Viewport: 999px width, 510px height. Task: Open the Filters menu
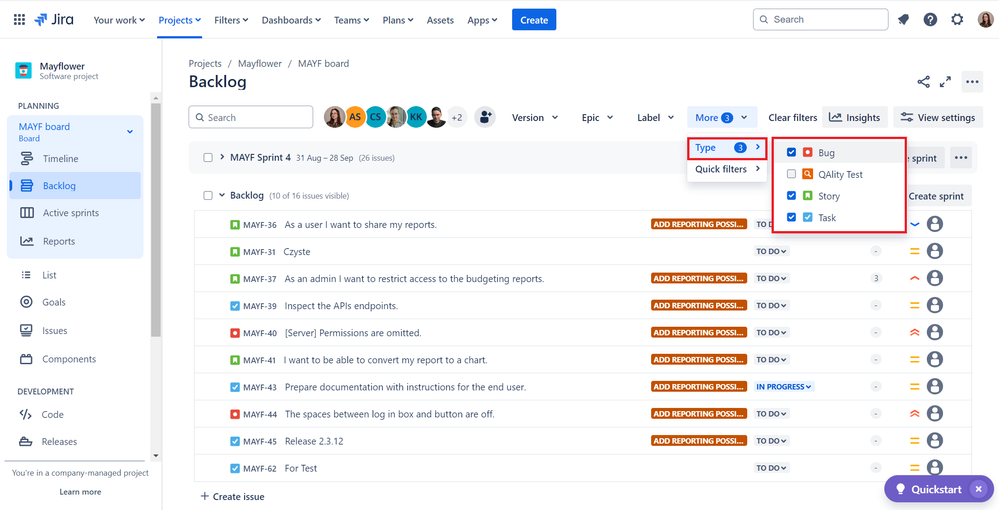[231, 20]
